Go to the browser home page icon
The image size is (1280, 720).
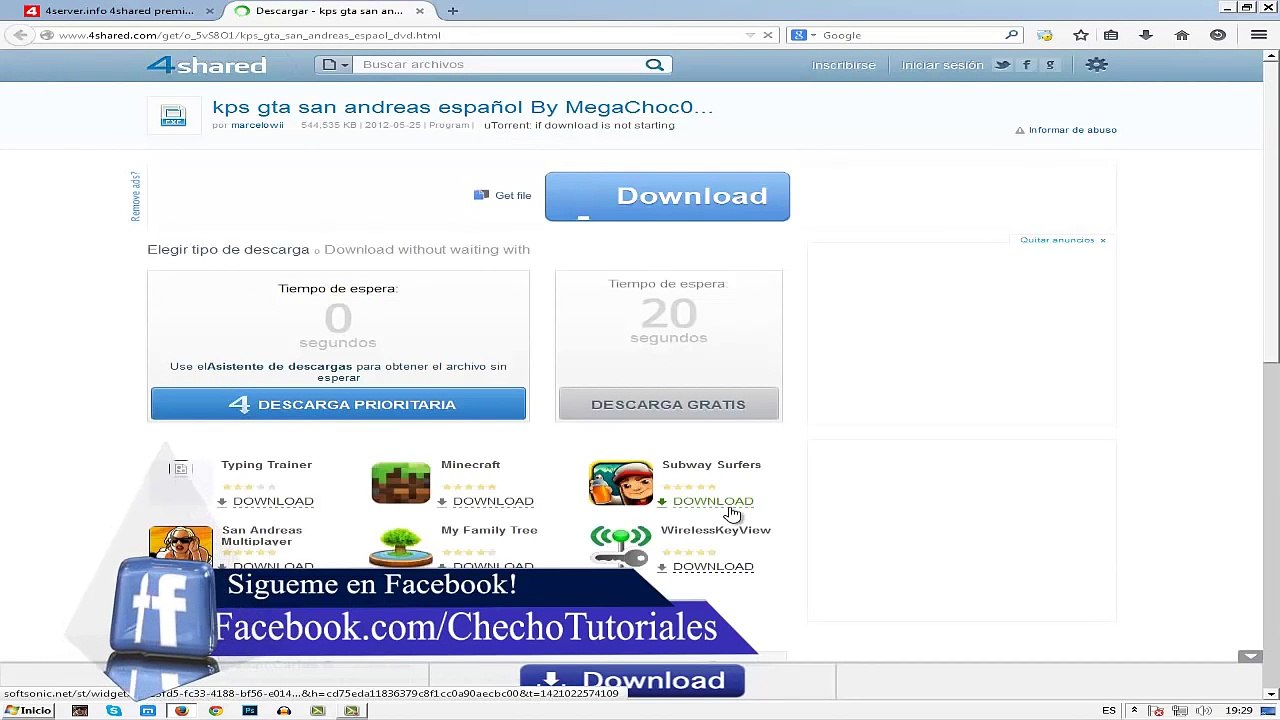(x=1182, y=35)
